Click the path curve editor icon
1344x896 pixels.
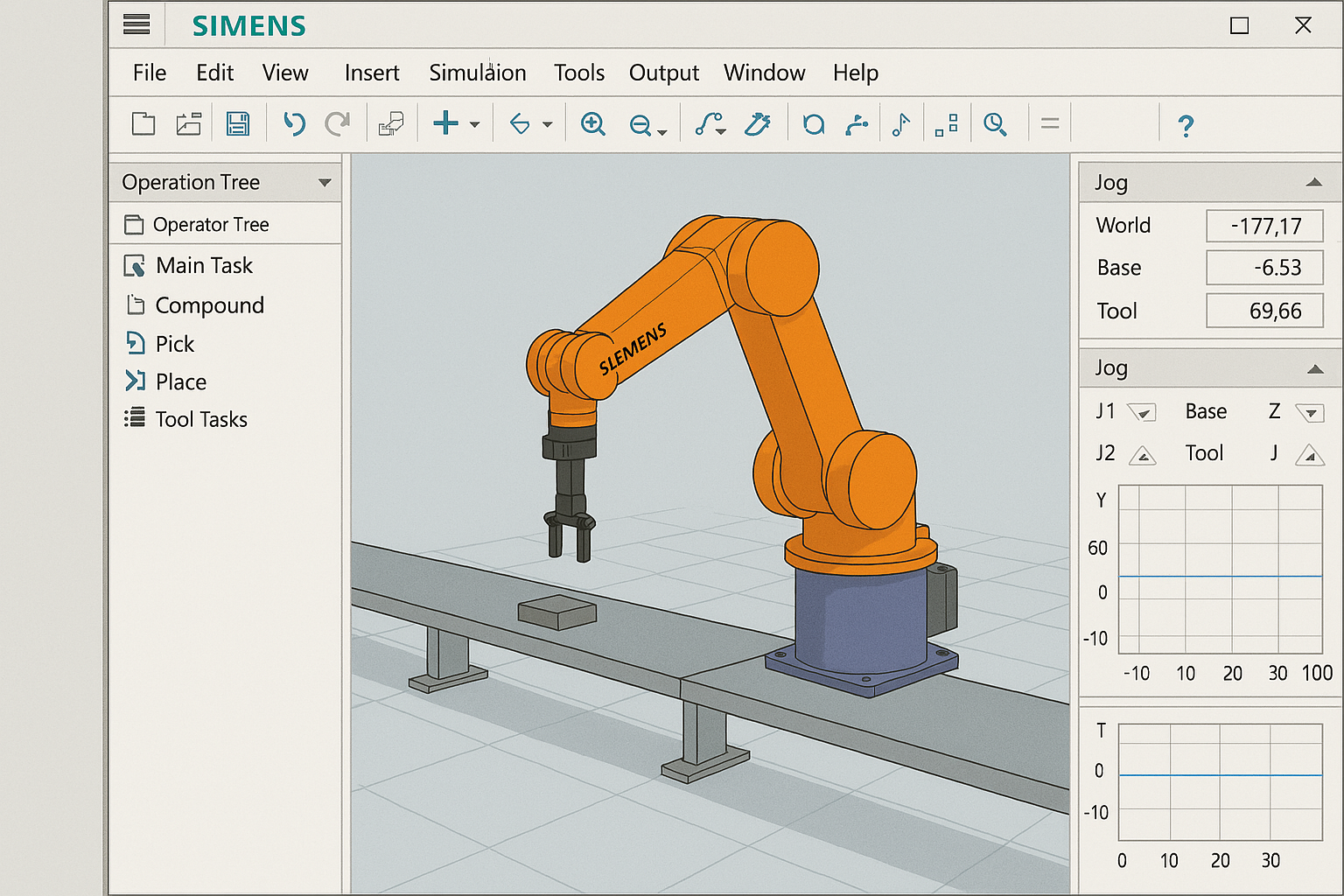tap(710, 124)
